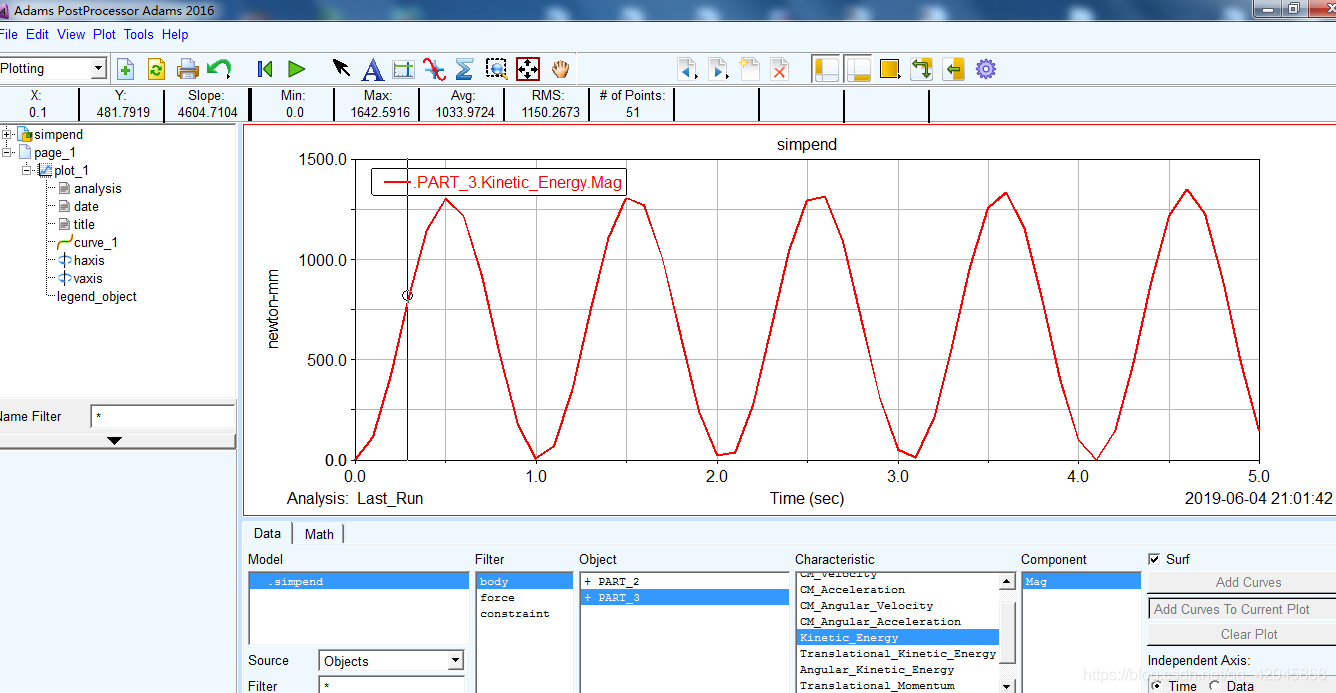Click the Print icon in toolbar
The image size is (1336, 693).
coord(187,69)
